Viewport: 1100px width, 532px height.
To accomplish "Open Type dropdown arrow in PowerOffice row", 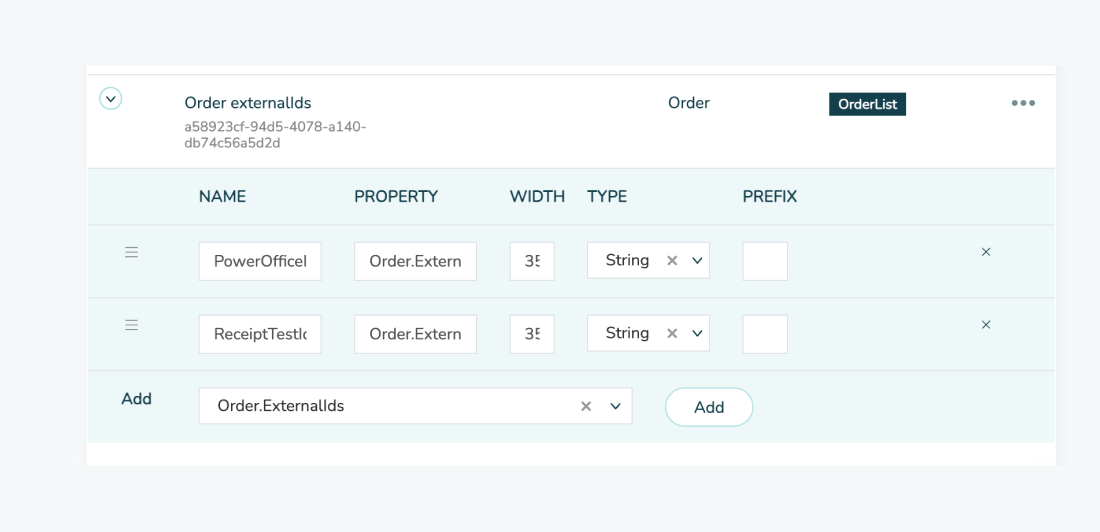I will [x=697, y=260].
